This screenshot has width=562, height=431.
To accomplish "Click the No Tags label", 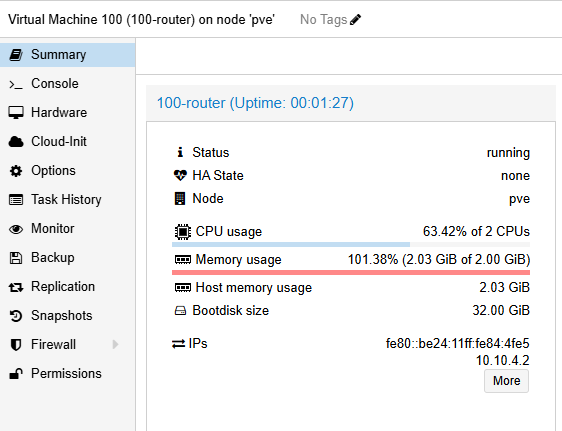I will coord(323,20).
